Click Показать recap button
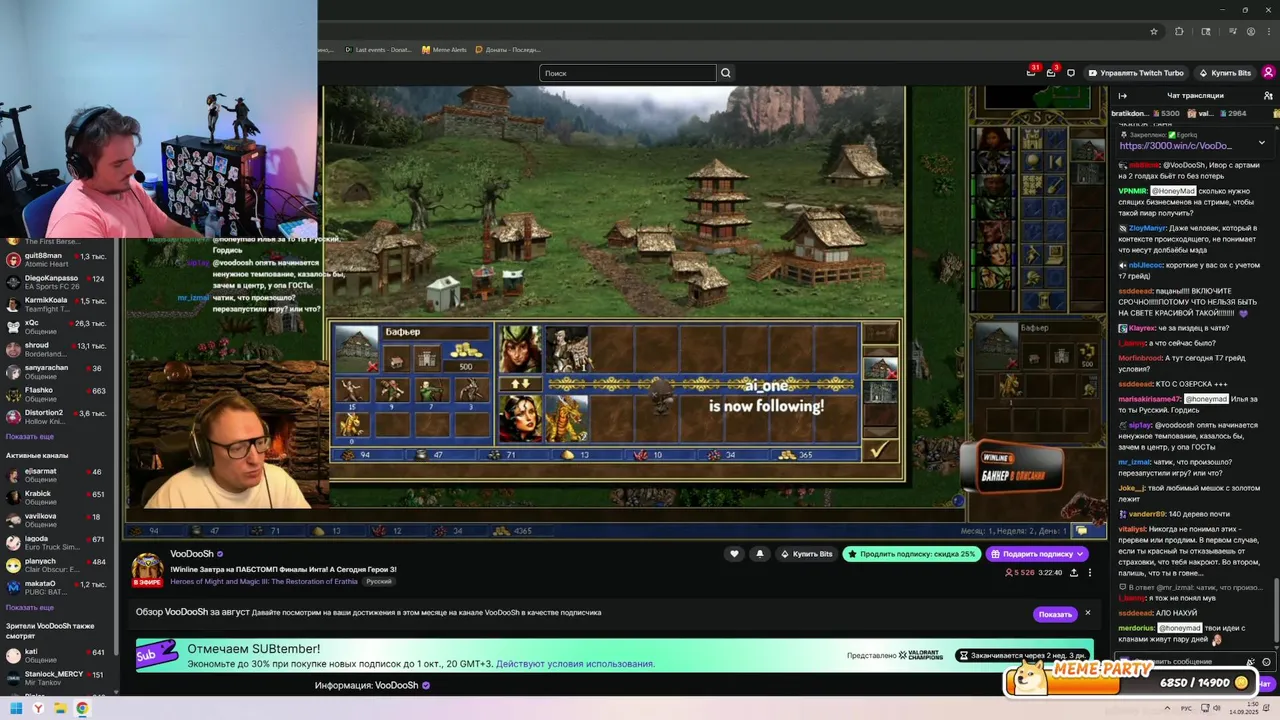Viewport: 1280px width, 720px height. [x=1055, y=614]
